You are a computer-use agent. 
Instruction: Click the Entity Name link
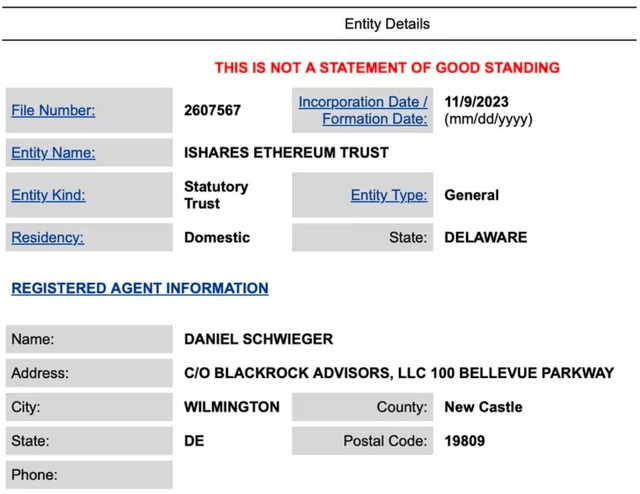pos(53,153)
